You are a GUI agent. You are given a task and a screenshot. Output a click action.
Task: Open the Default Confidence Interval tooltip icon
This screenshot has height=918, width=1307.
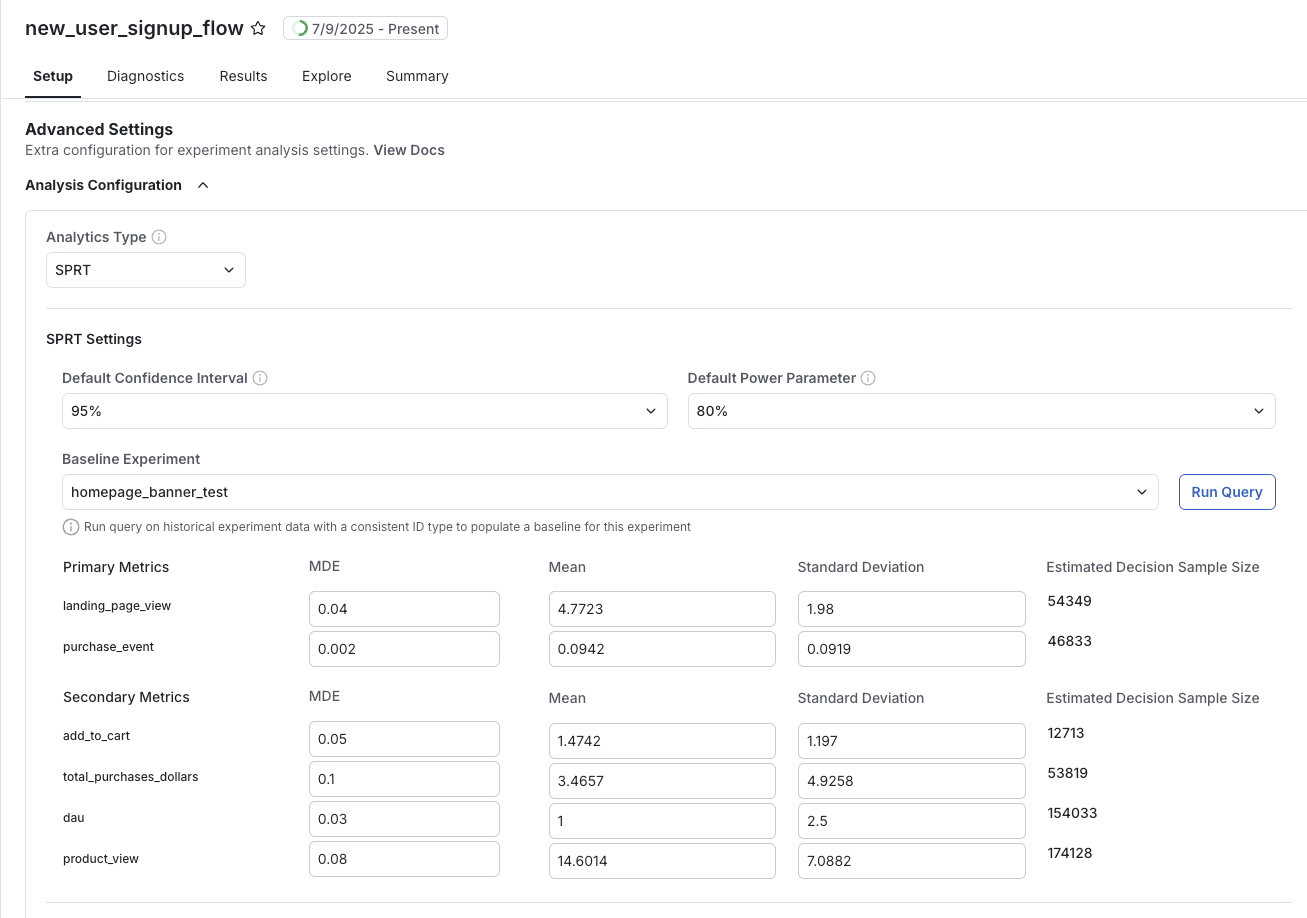click(x=260, y=378)
